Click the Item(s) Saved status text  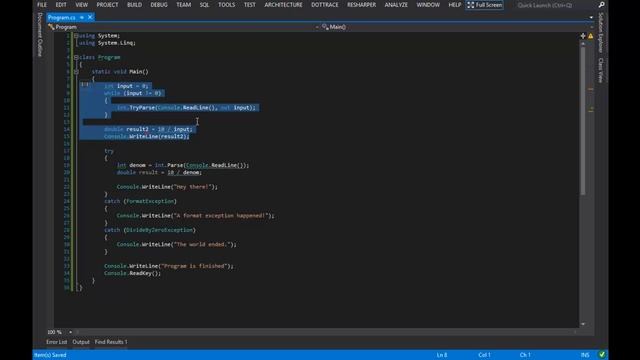[x=50, y=355]
